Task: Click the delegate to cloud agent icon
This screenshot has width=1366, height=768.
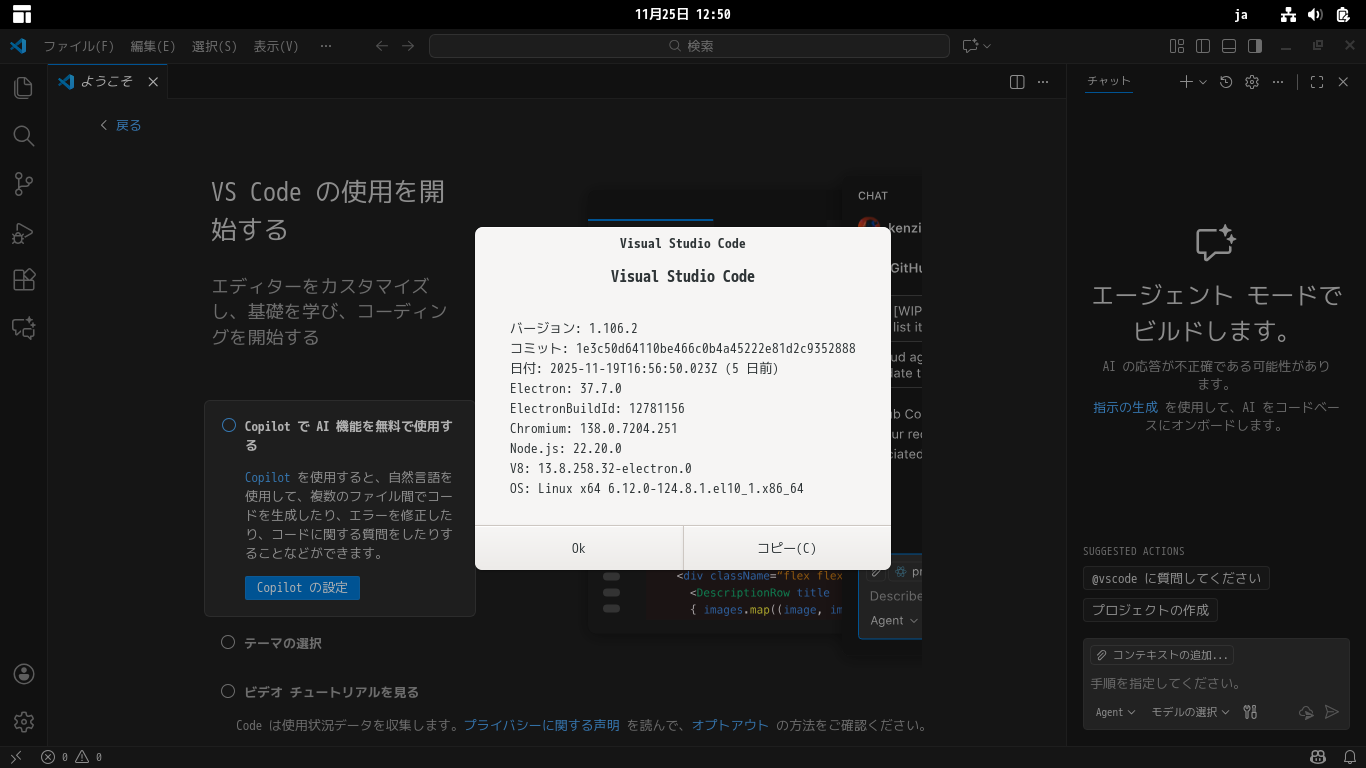Action: [1306, 712]
